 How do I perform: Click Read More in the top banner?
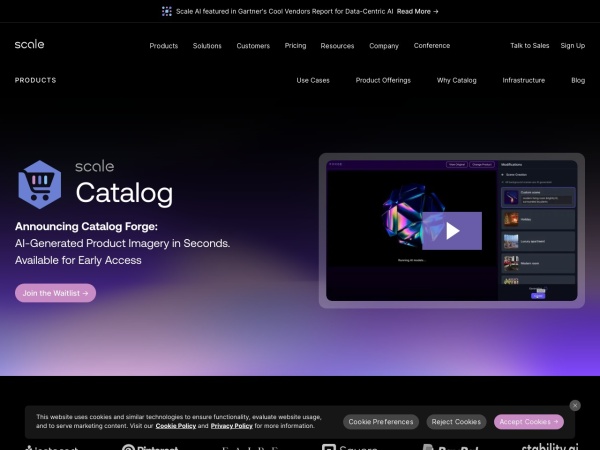click(x=417, y=11)
